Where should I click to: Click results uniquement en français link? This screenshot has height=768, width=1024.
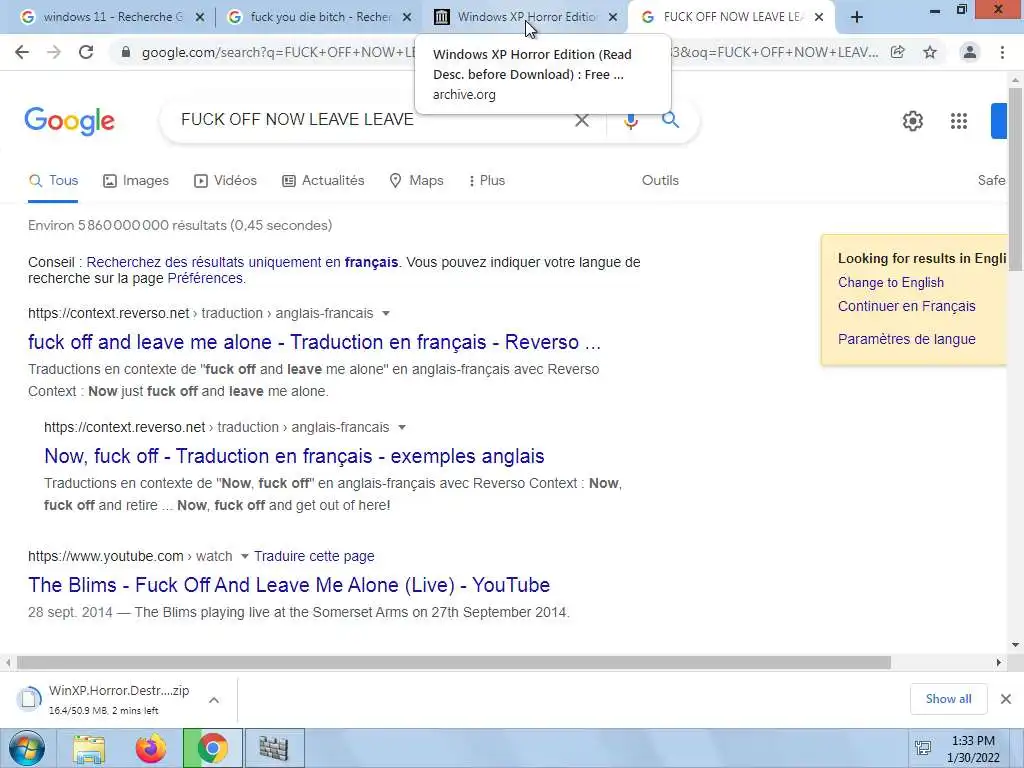pos(242,263)
